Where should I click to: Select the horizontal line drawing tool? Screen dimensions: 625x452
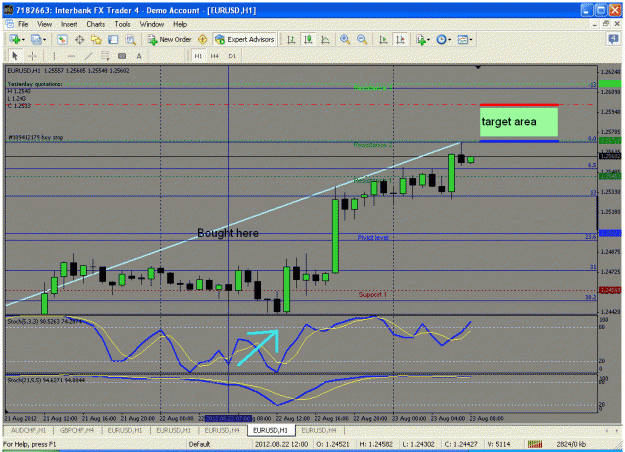click(71, 56)
